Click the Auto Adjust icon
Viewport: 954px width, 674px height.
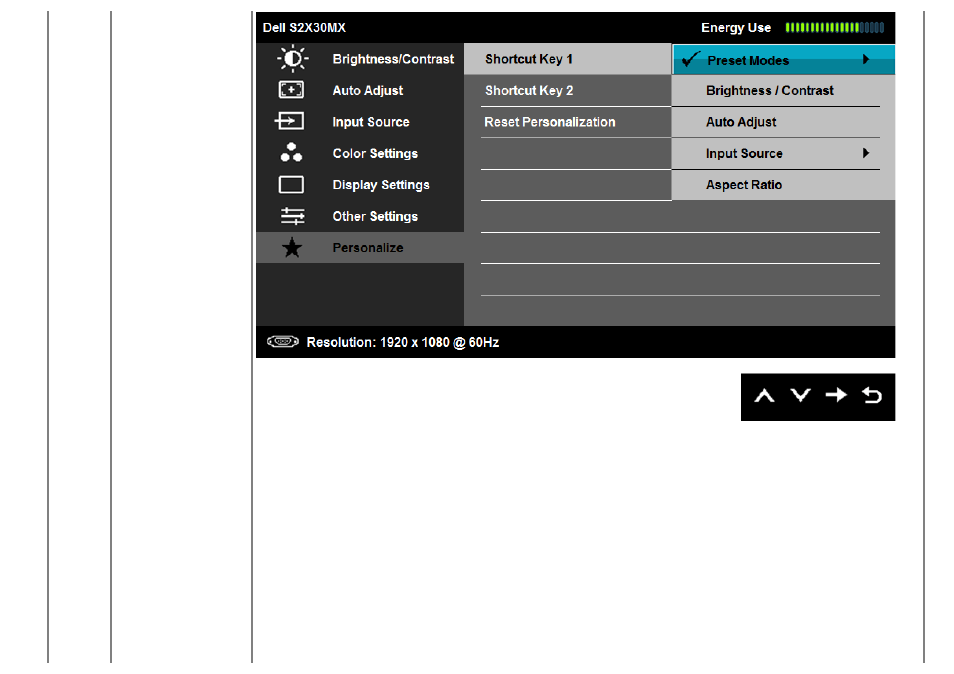pyautogui.click(x=291, y=90)
